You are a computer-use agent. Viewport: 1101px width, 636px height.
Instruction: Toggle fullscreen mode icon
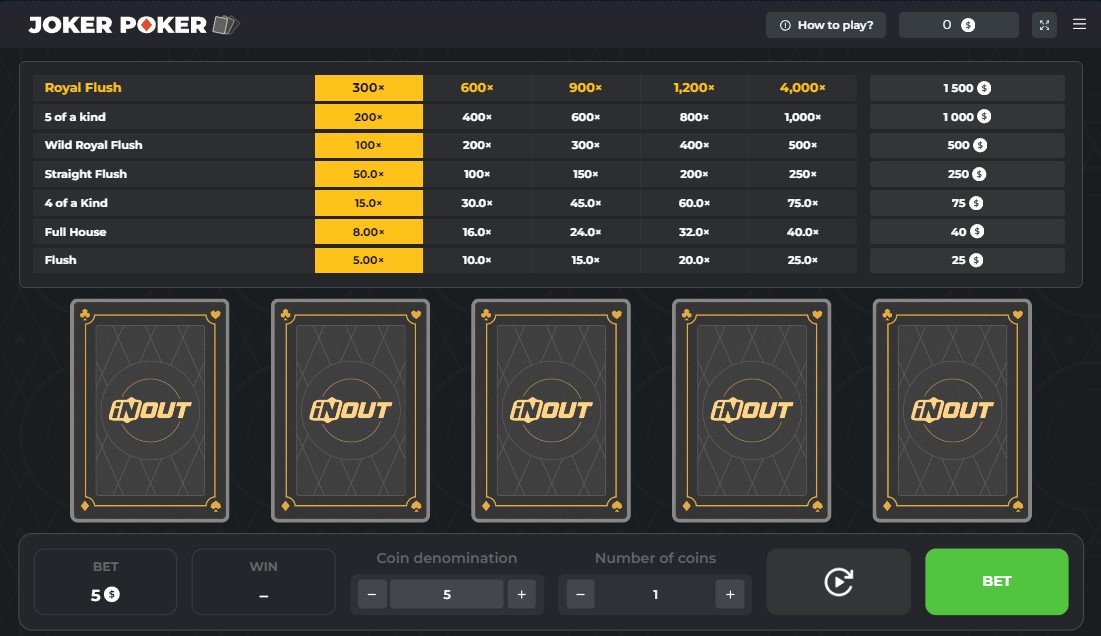[x=1044, y=25]
